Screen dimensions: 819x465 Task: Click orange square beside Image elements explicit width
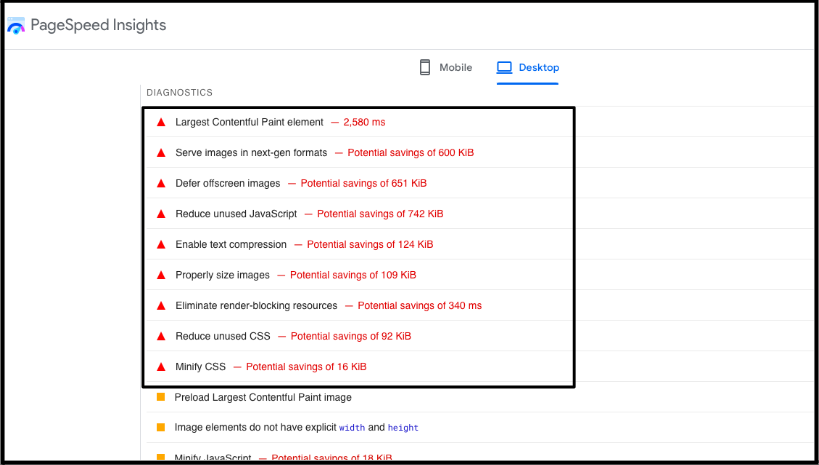(161, 427)
